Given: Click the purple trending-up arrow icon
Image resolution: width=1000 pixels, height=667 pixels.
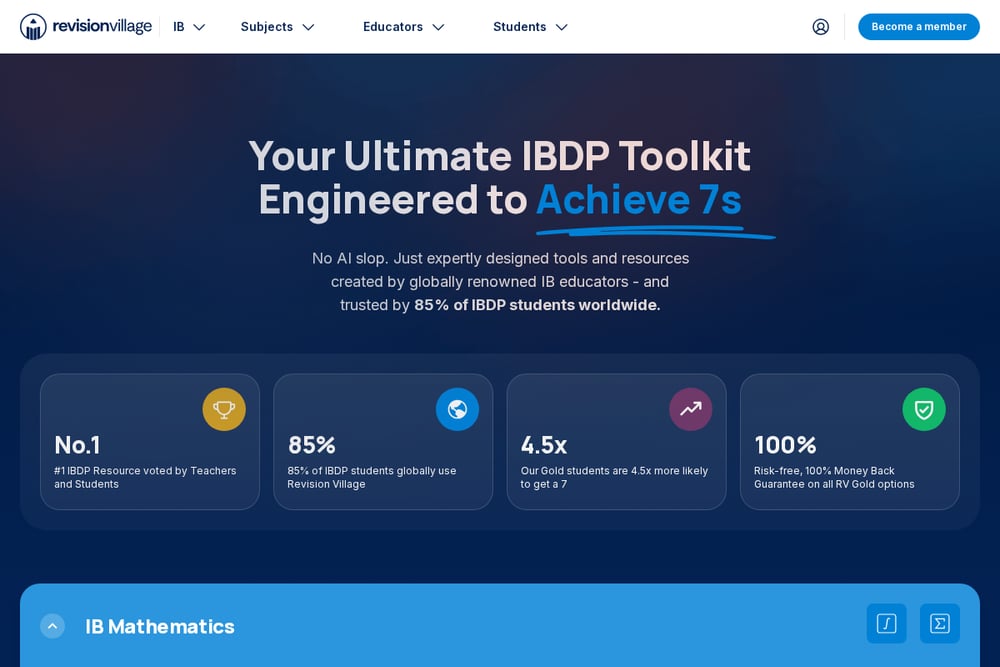Looking at the screenshot, I should click(x=691, y=409).
